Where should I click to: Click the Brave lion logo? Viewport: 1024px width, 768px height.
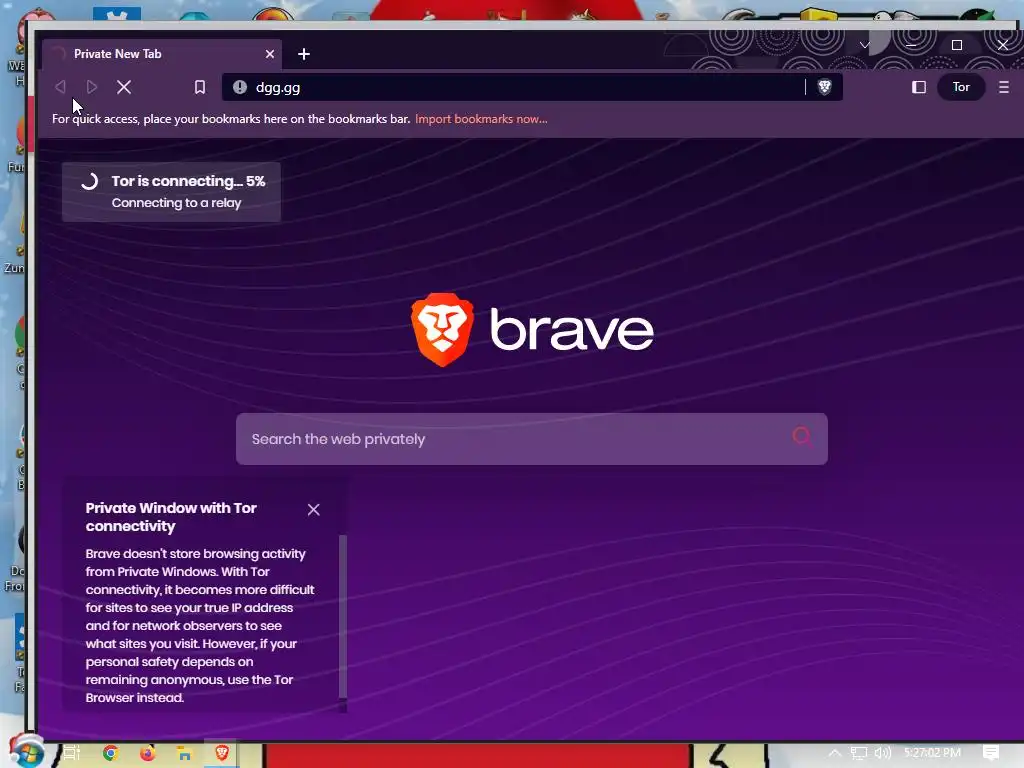point(443,329)
